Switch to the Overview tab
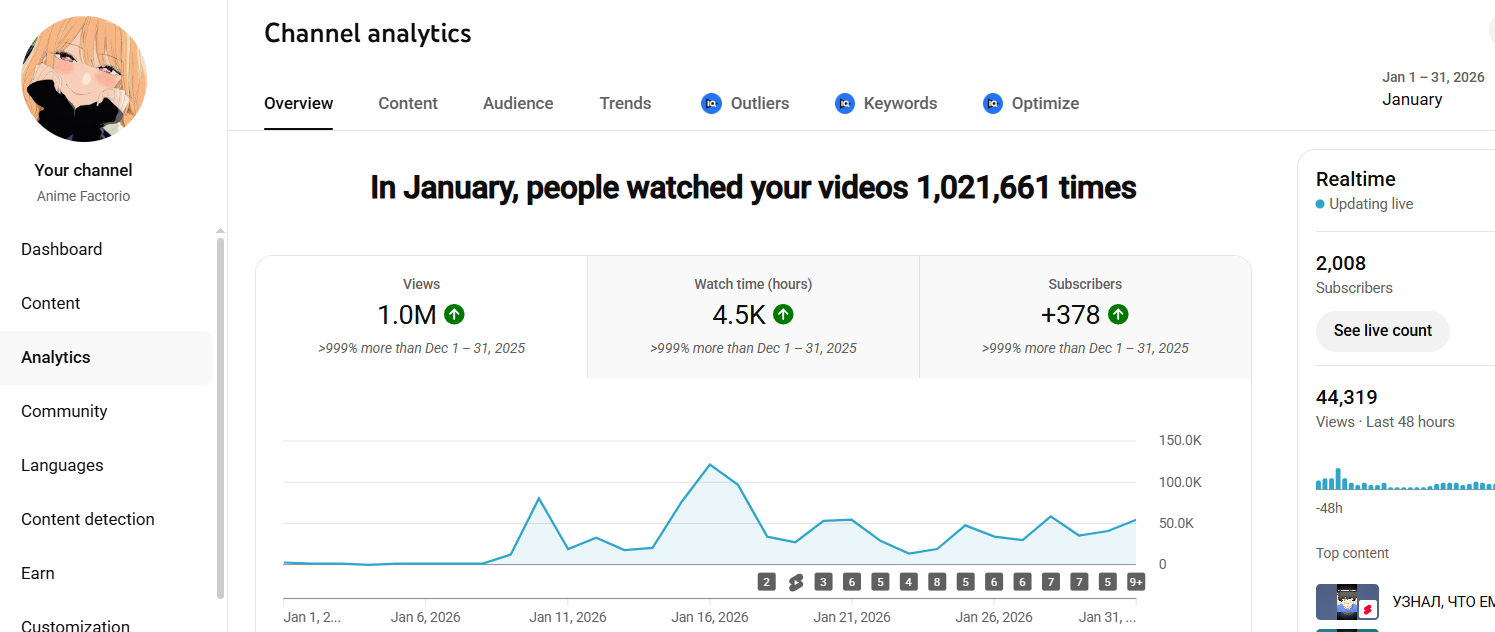 [298, 103]
